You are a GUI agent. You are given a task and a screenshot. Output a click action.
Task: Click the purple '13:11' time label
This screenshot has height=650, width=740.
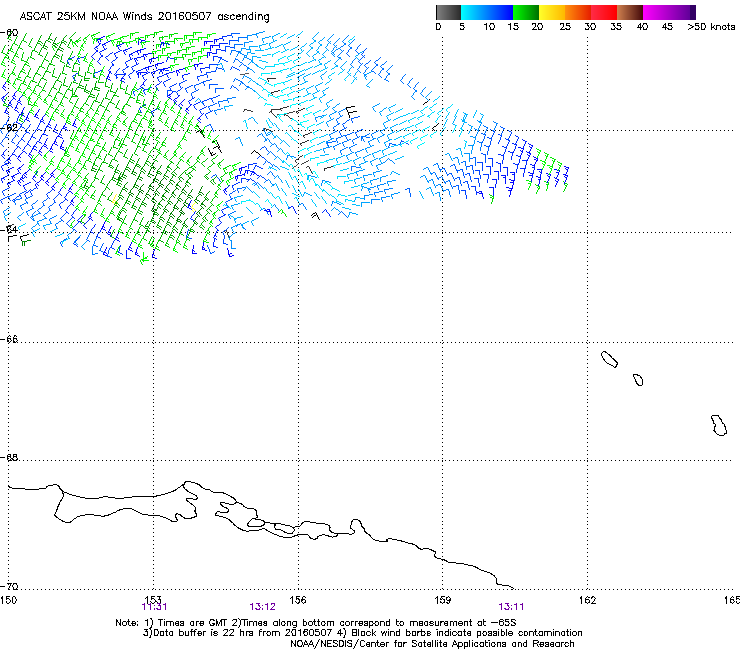coord(511,607)
